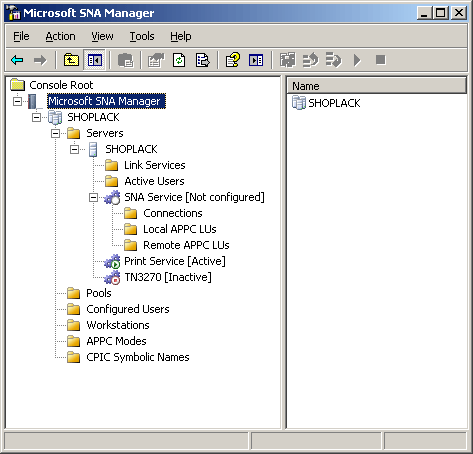This screenshot has height=454, width=473.
Task: Collapse the Microsoft SNA Manager root node
Action: point(17,101)
